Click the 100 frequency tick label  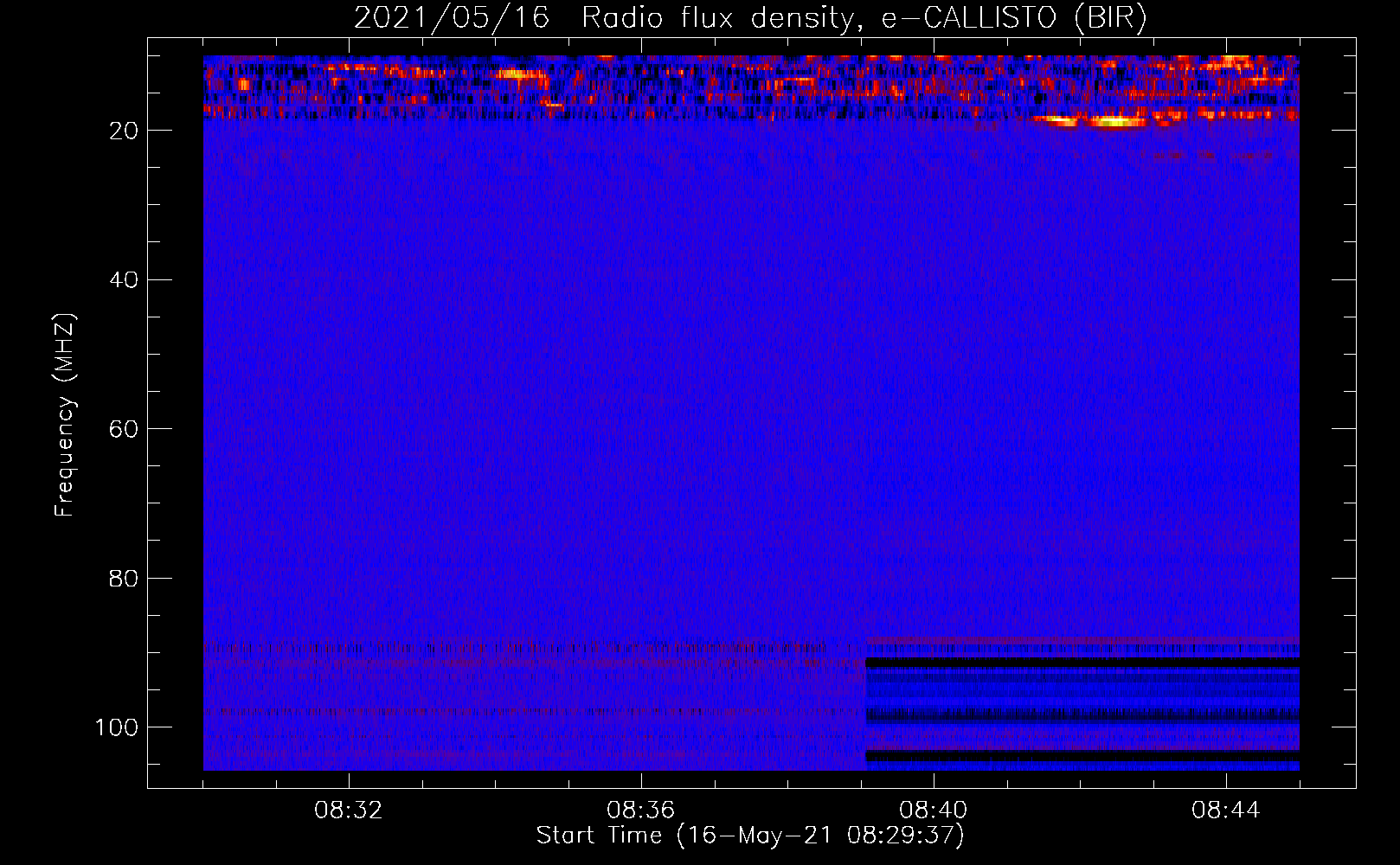coord(117,727)
